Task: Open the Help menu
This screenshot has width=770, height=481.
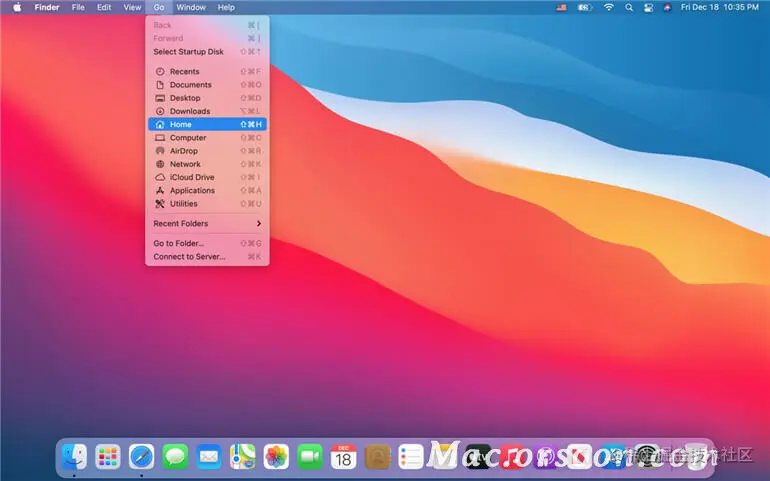Action: [x=226, y=7]
